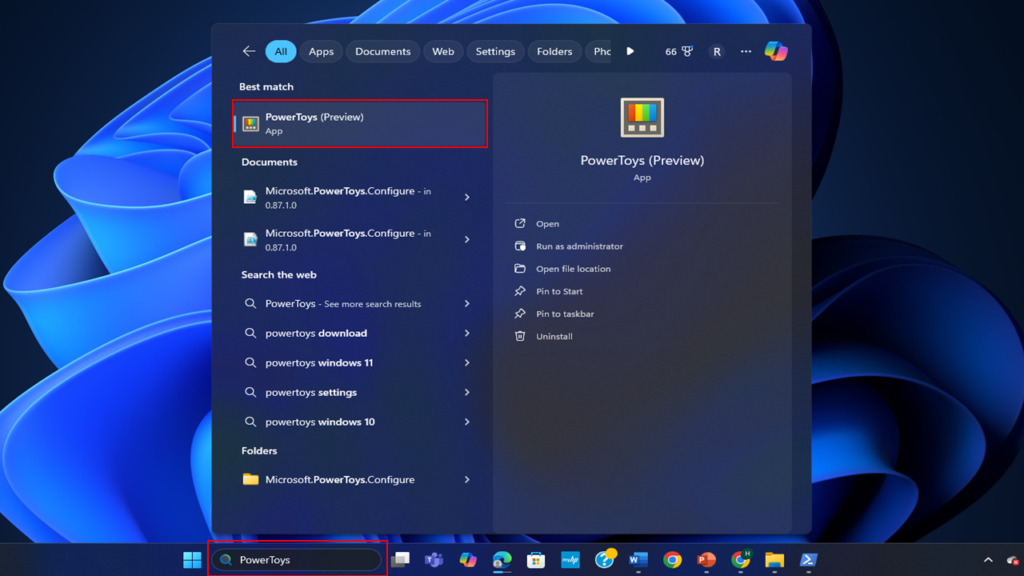Open the three-dot more options menu

pyautogui.click(x=746, y=52)
